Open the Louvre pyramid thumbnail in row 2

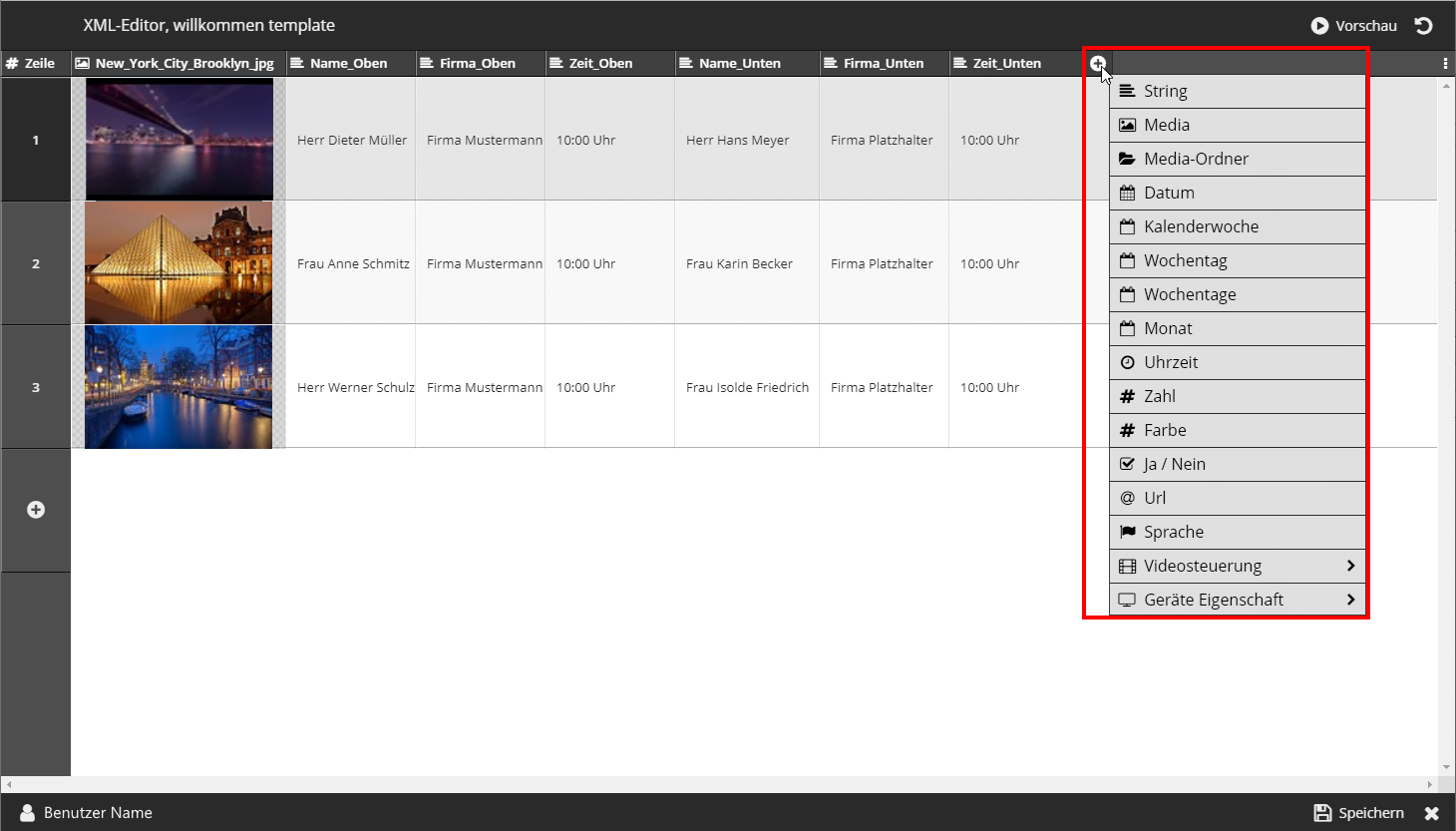[179, 263]
